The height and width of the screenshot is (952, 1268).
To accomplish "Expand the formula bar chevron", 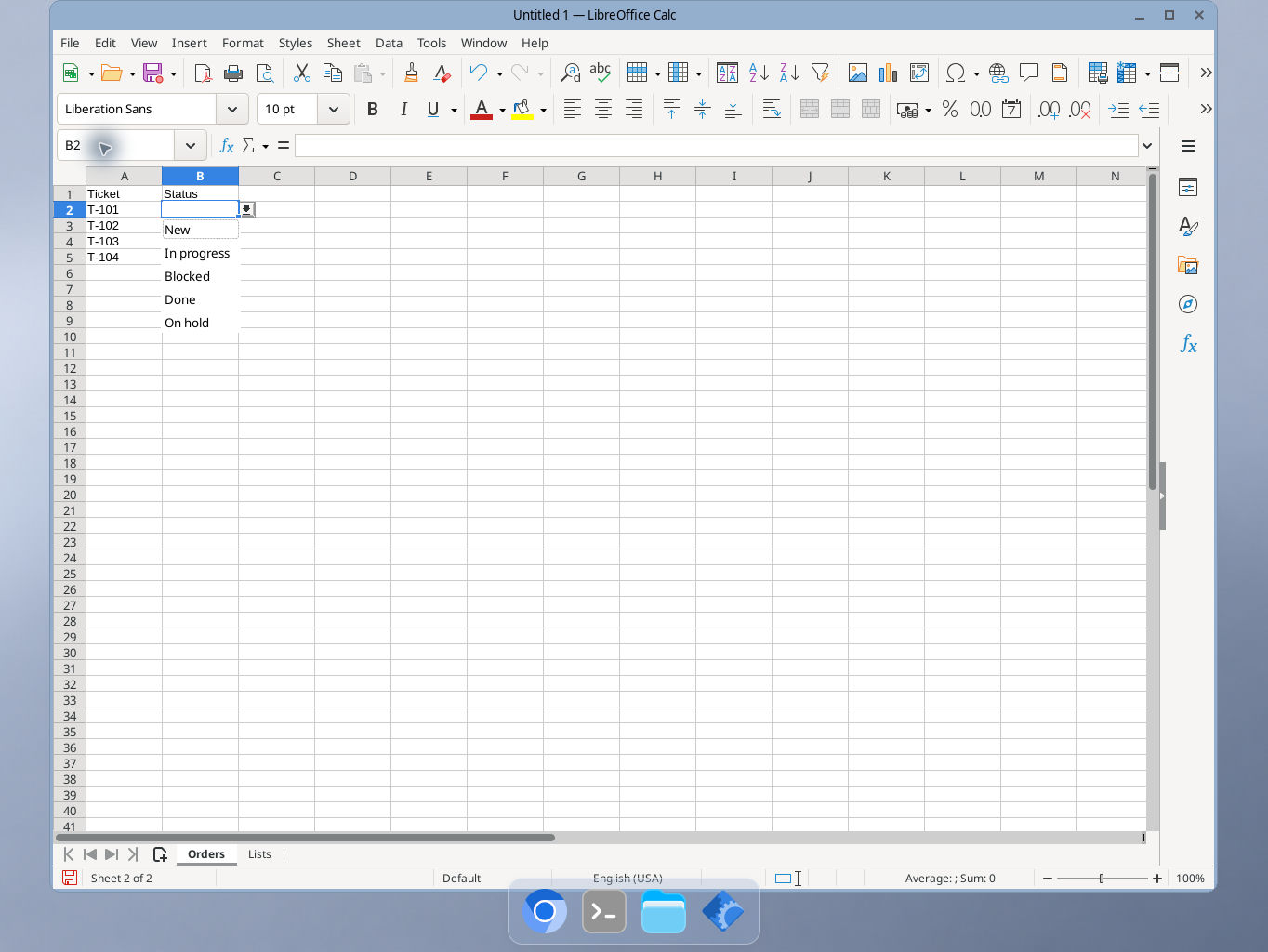I will (1147, 146).
